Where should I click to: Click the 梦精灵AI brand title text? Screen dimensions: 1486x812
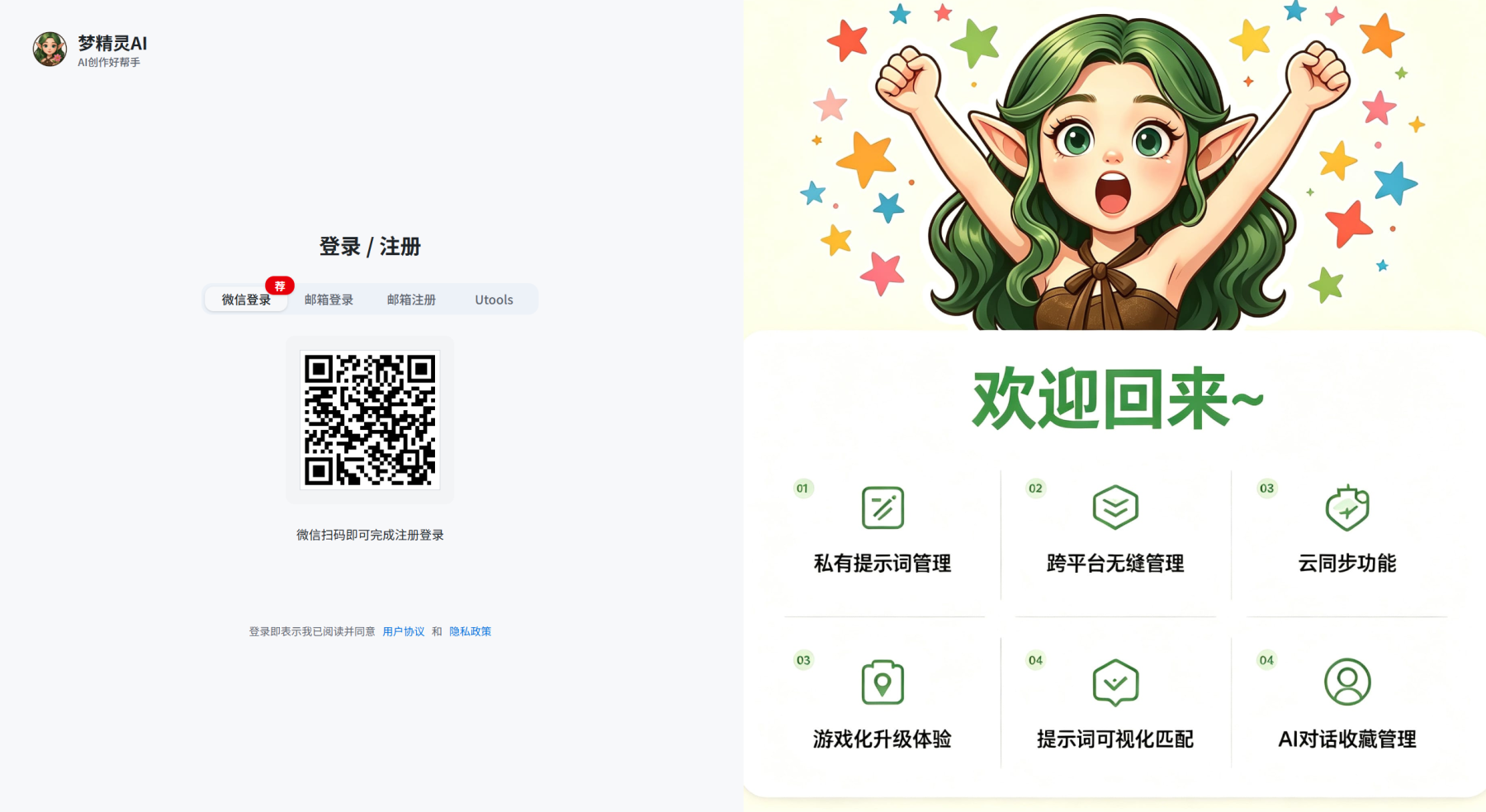(x=112, y=43)
